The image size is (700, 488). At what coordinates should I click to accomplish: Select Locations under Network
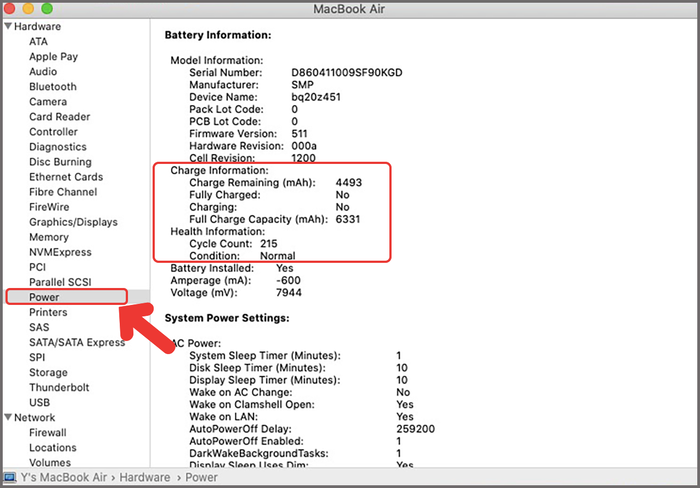click(53, 447)
